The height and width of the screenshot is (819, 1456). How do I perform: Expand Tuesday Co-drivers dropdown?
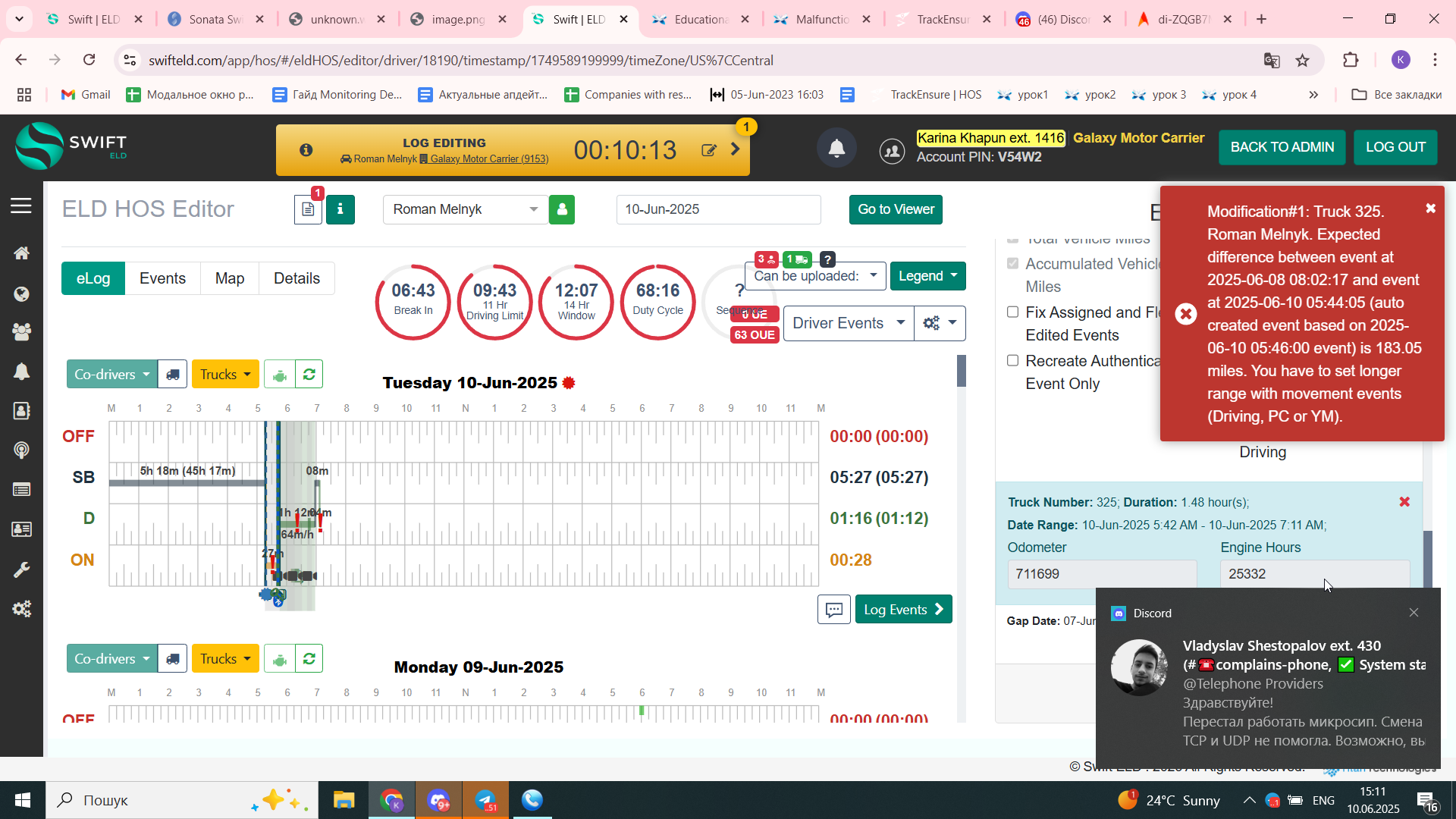(x=111, y=375)
